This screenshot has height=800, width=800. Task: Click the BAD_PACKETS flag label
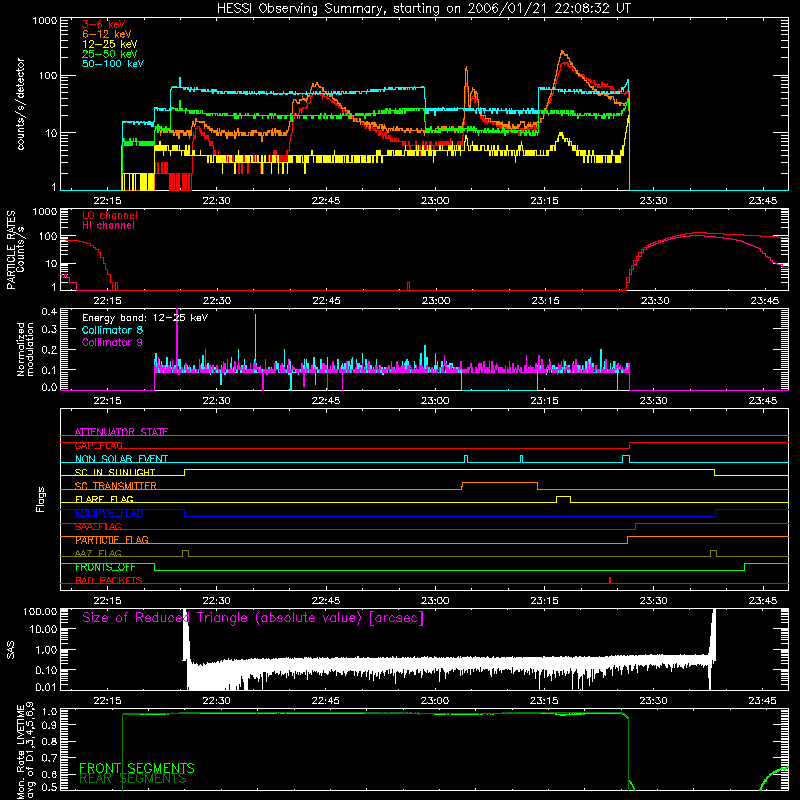tap(109, 580)
